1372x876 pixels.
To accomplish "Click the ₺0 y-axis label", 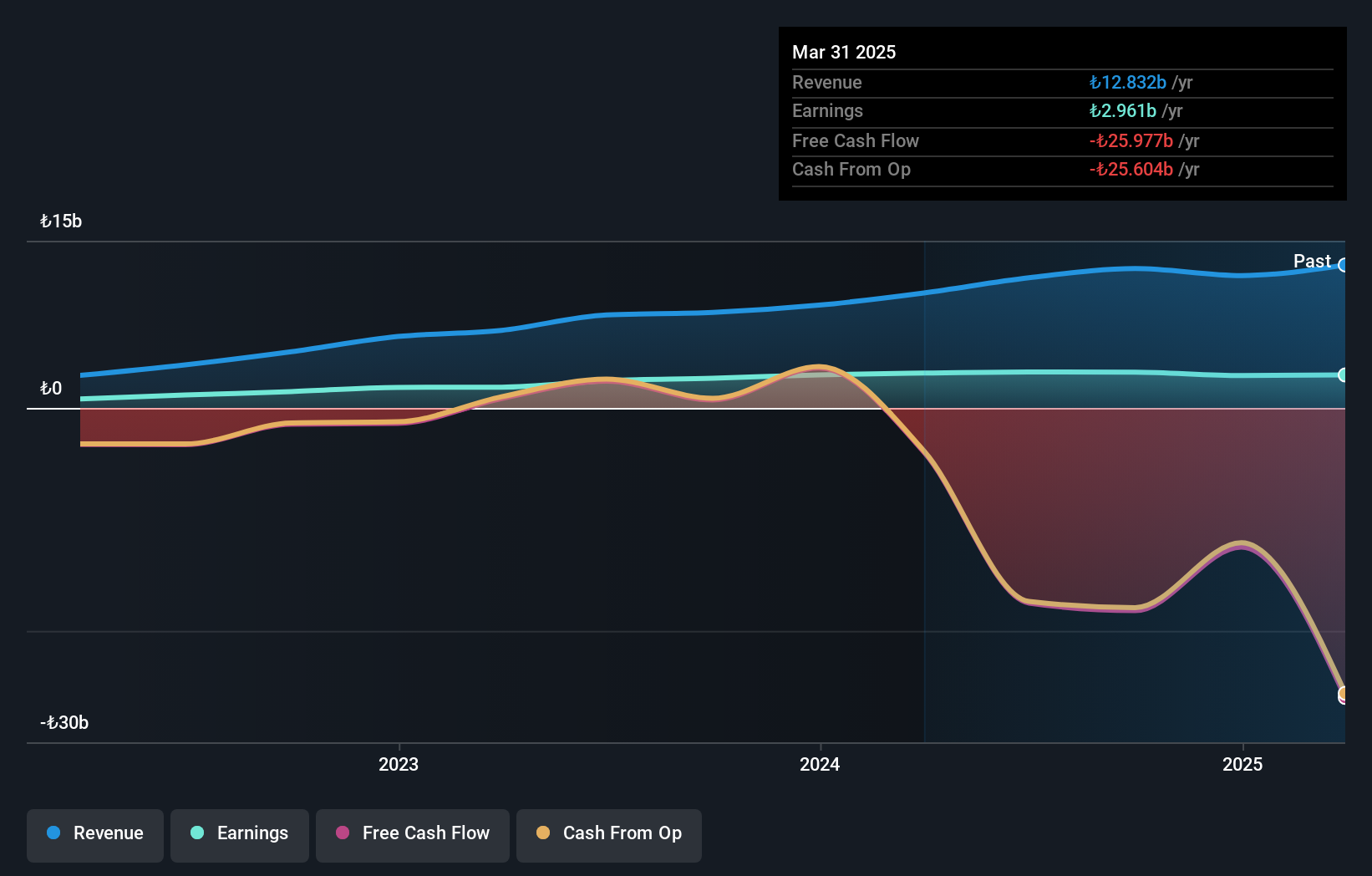I will pyautogui.click(x=51, y=389).
